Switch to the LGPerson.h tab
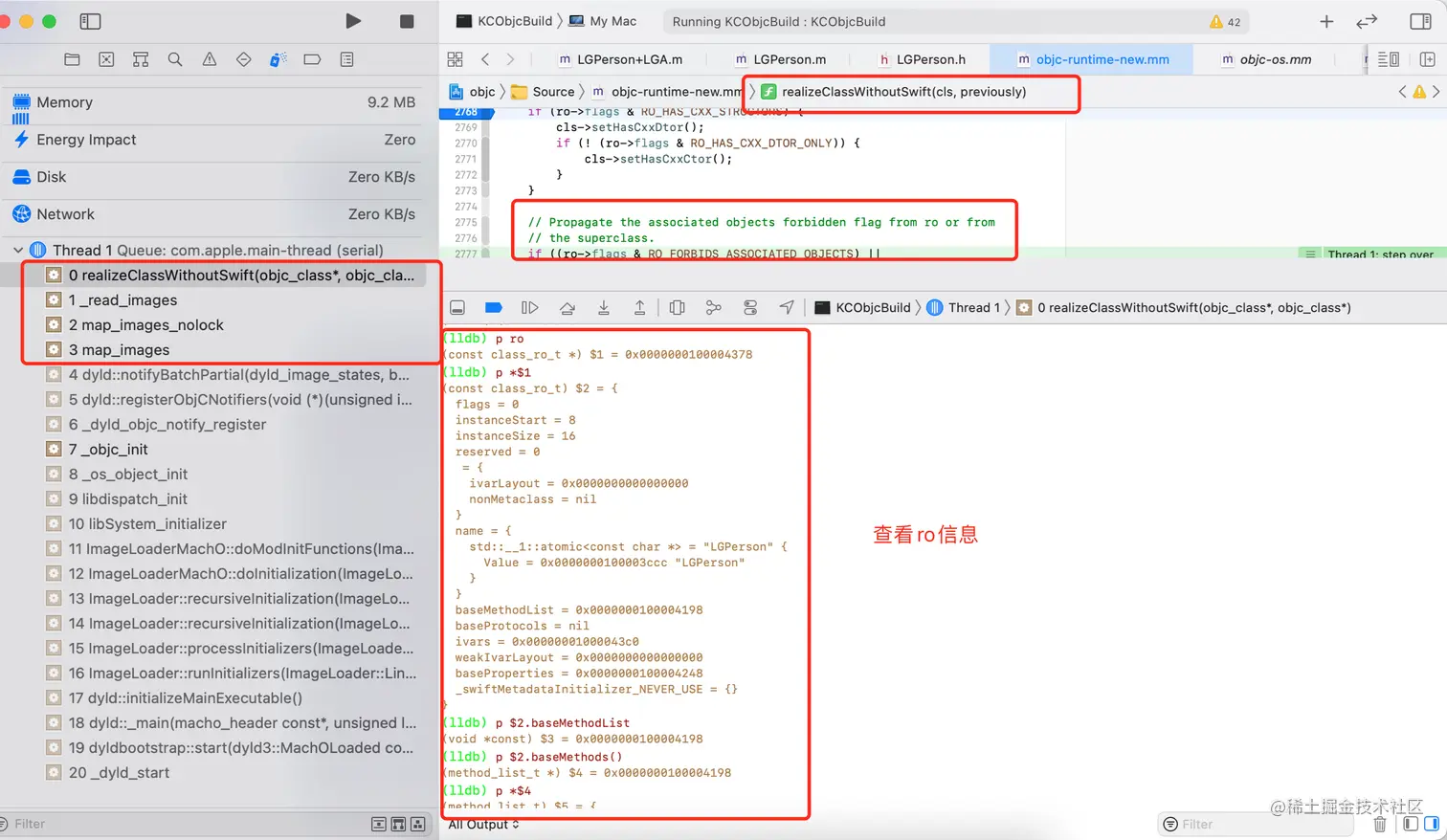 922,59
